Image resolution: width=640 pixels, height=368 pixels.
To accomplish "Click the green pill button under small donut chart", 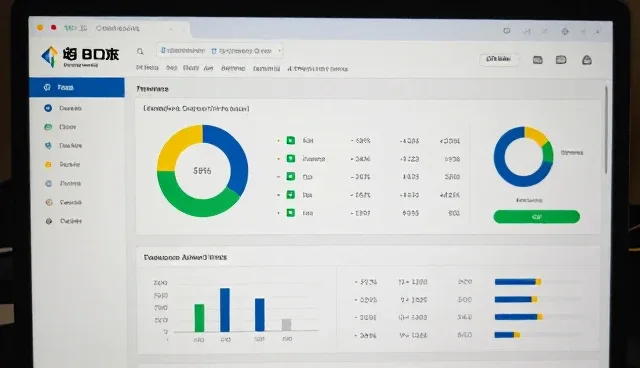I will click(x=536, y=217).
